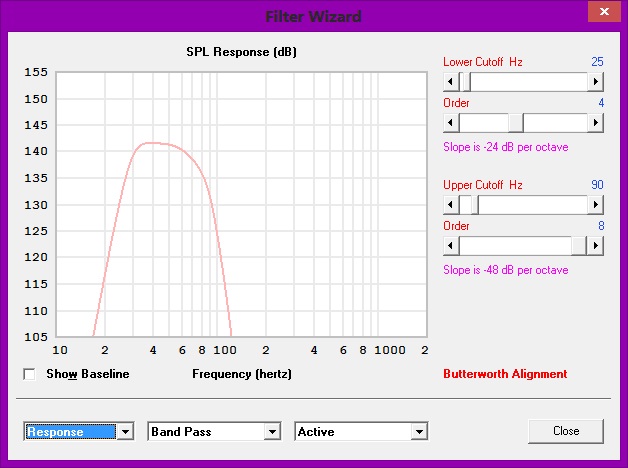Click the upper Order slider track left of thumb
This screenshot has height=468, width=628.
click(x=515, y=245)
